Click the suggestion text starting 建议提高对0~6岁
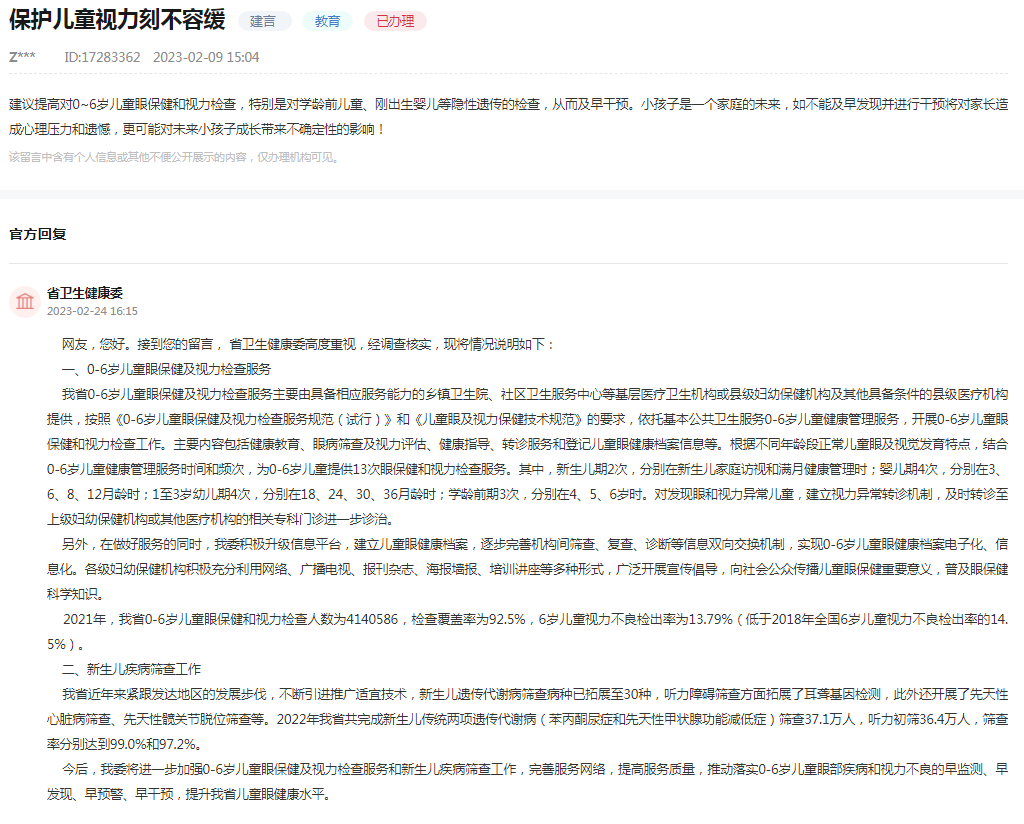1024x824 pixels. 509,117
